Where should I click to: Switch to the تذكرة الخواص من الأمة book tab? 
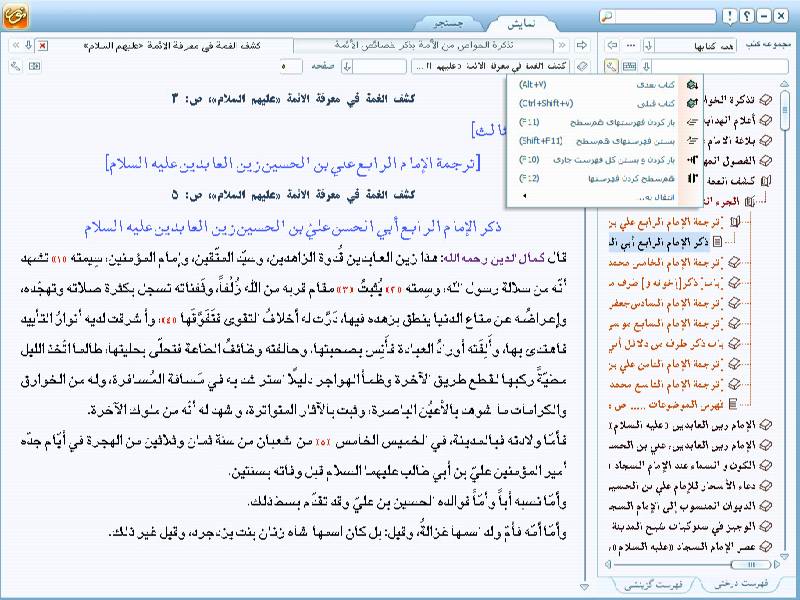click(x=423, y=45)
